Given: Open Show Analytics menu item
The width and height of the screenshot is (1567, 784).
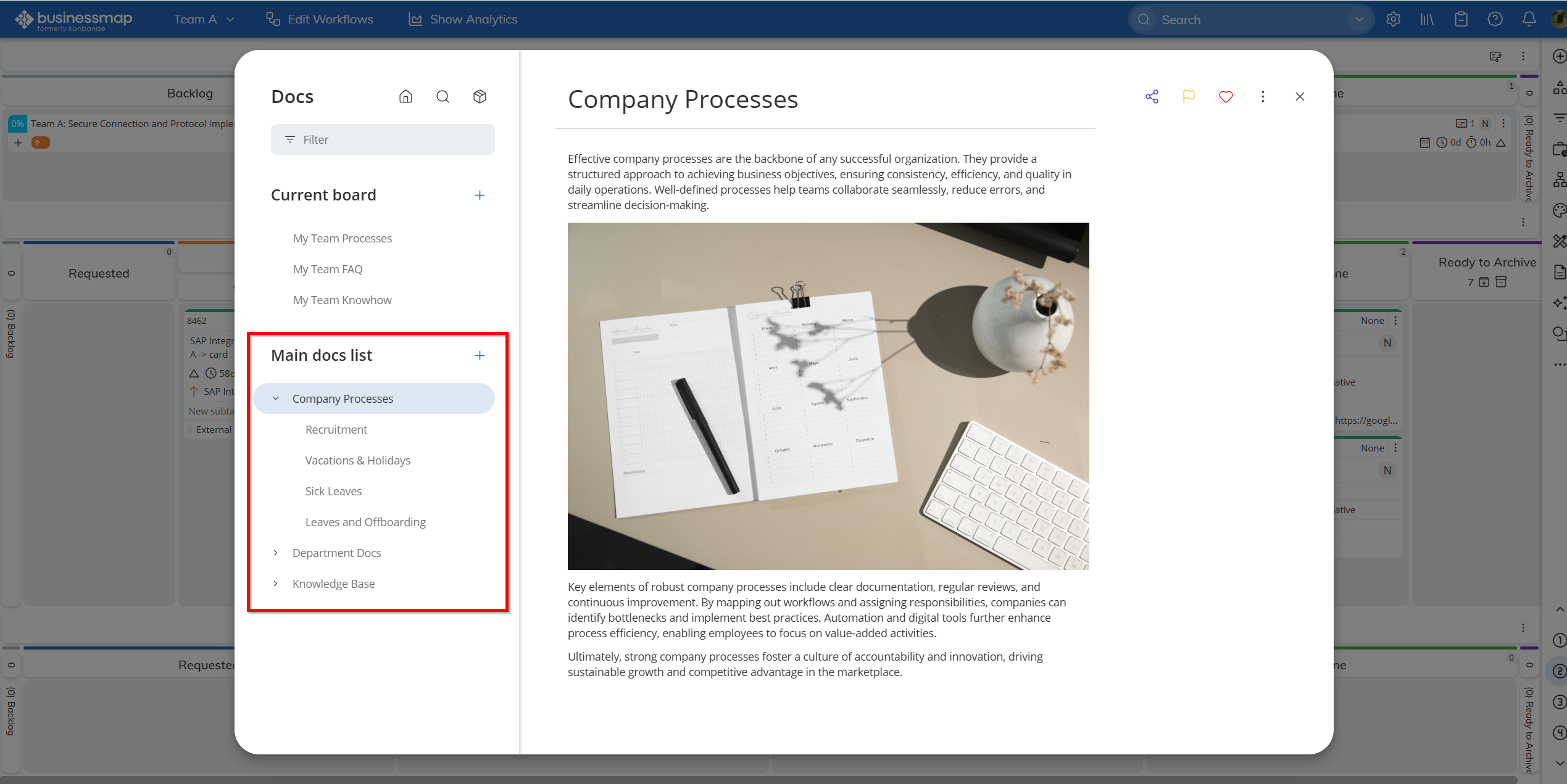Looking at the screenshot, I should point(463,19).
